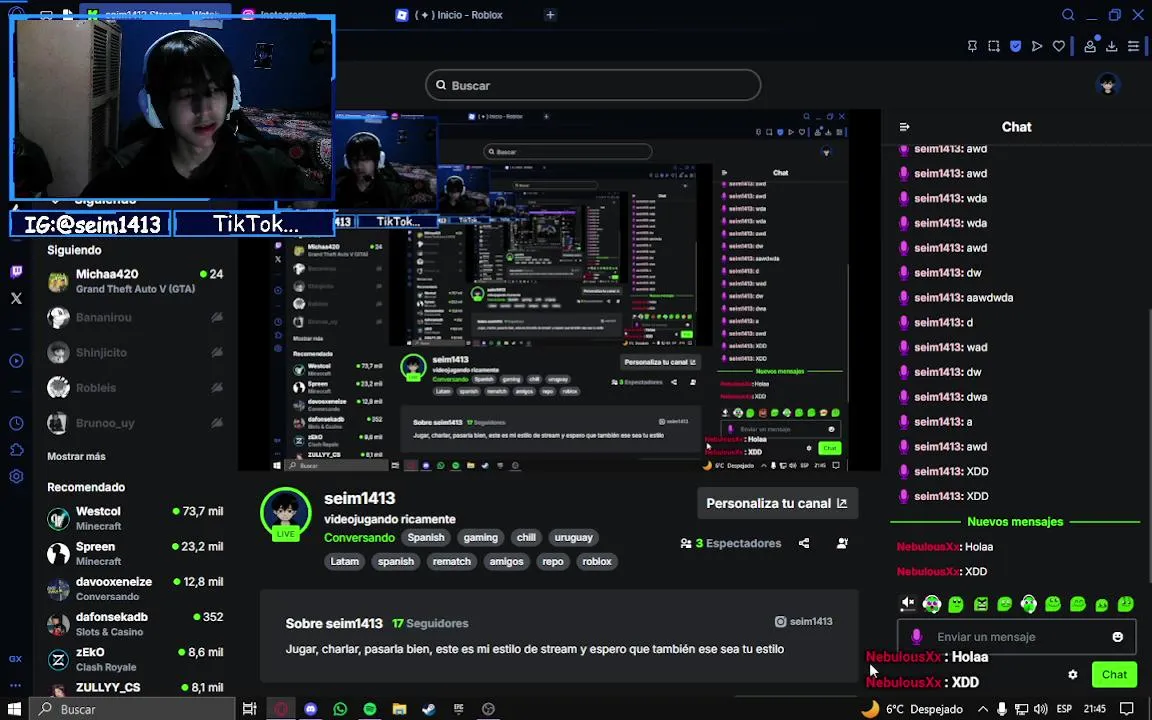The width and height of the screenshot is (1152, 720).
Task: Open a new browser tab with the plus button
Action: [x=550, y=15]
